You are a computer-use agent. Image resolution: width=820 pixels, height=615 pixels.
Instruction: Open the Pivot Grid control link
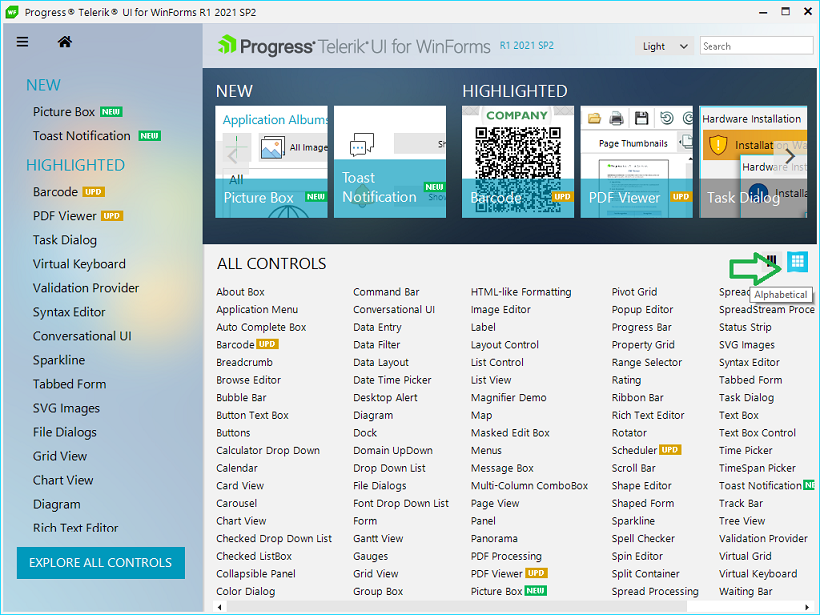(x=634, y=292)
